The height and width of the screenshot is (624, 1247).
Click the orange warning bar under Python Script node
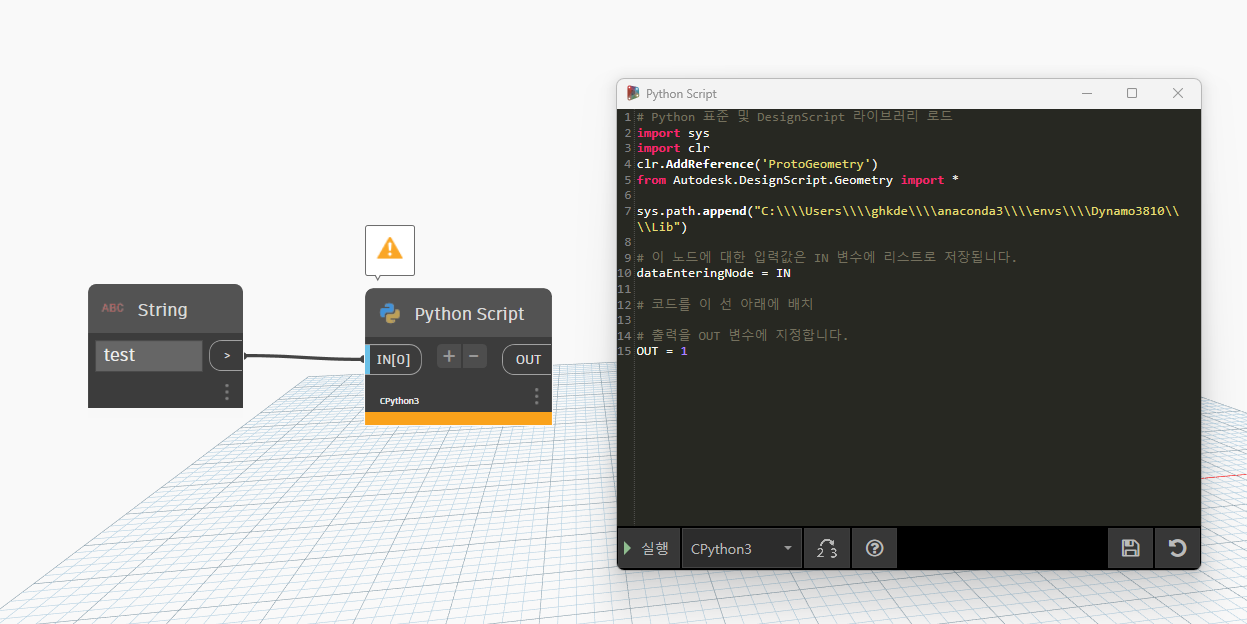[x=458, y=419]
